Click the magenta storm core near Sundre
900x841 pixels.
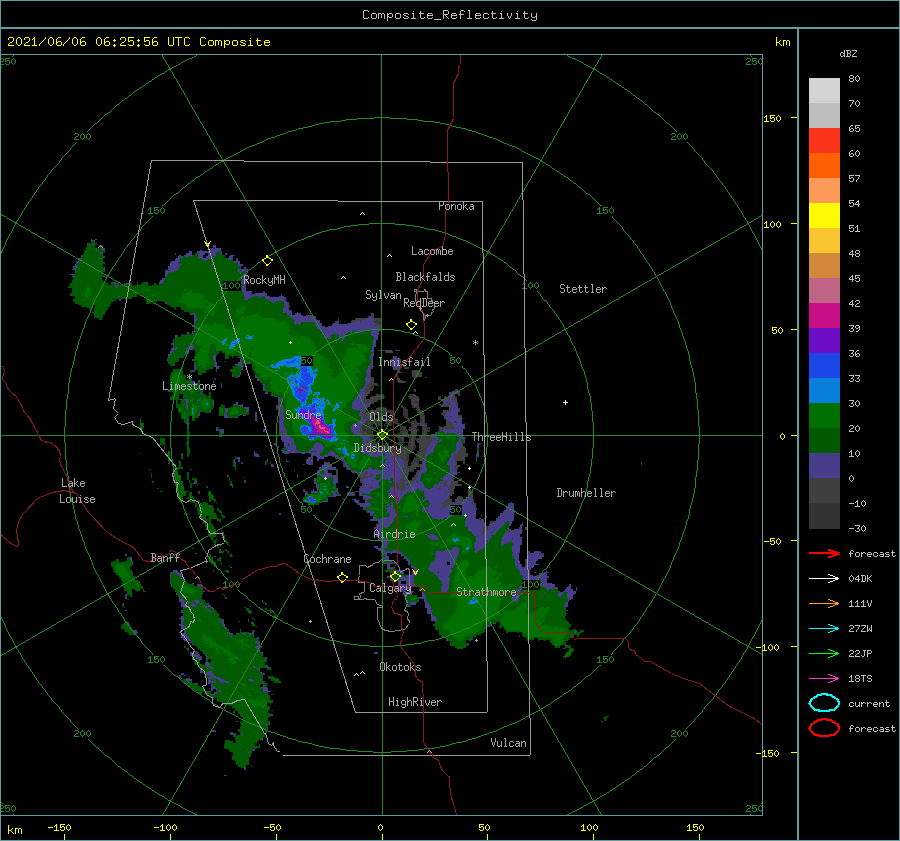pos(319,427)
